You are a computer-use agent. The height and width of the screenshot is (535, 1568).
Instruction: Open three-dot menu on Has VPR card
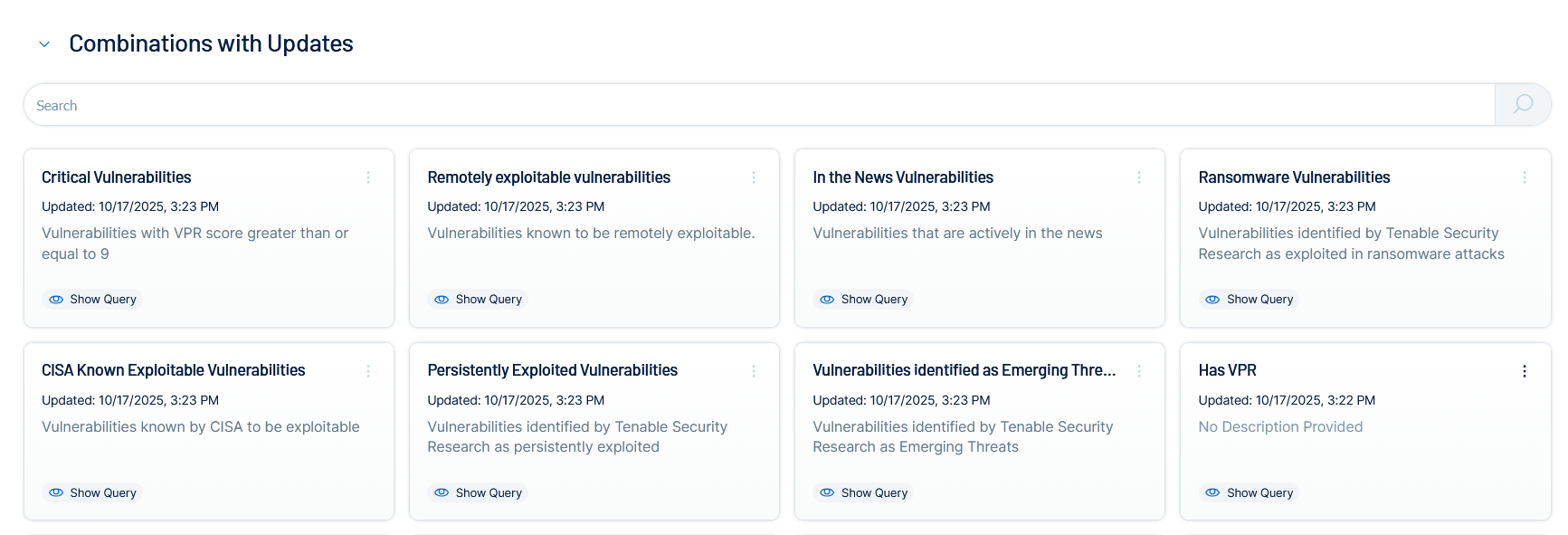point(1525,371)
